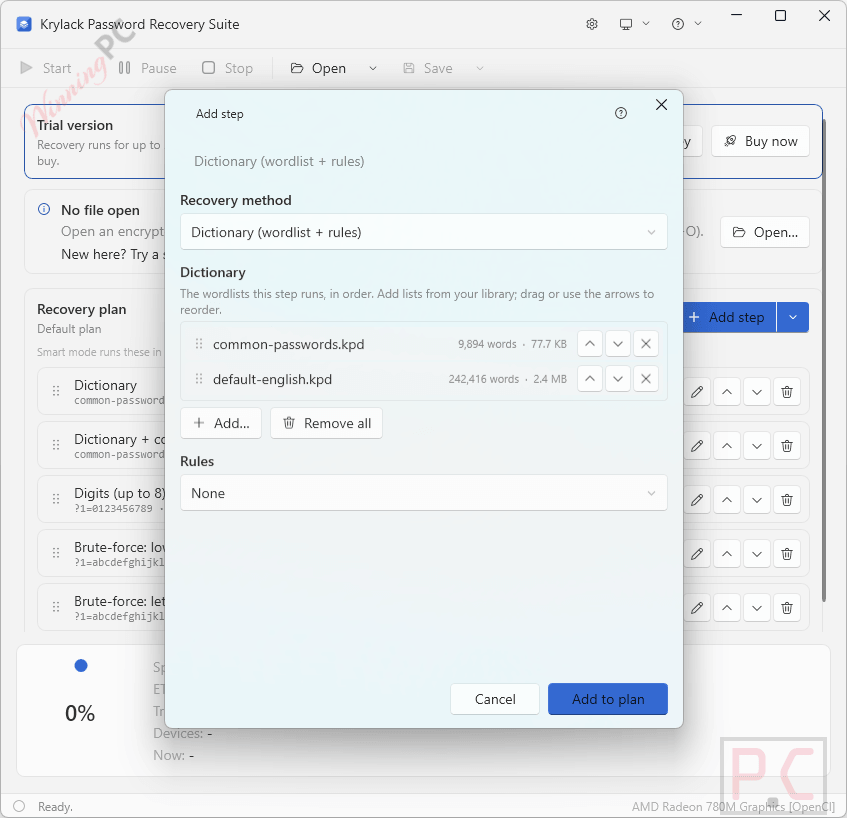Viewport: 847px width, 818px height.
Task: Open the Rules dropdown set to None
Action: pos(424,493)
